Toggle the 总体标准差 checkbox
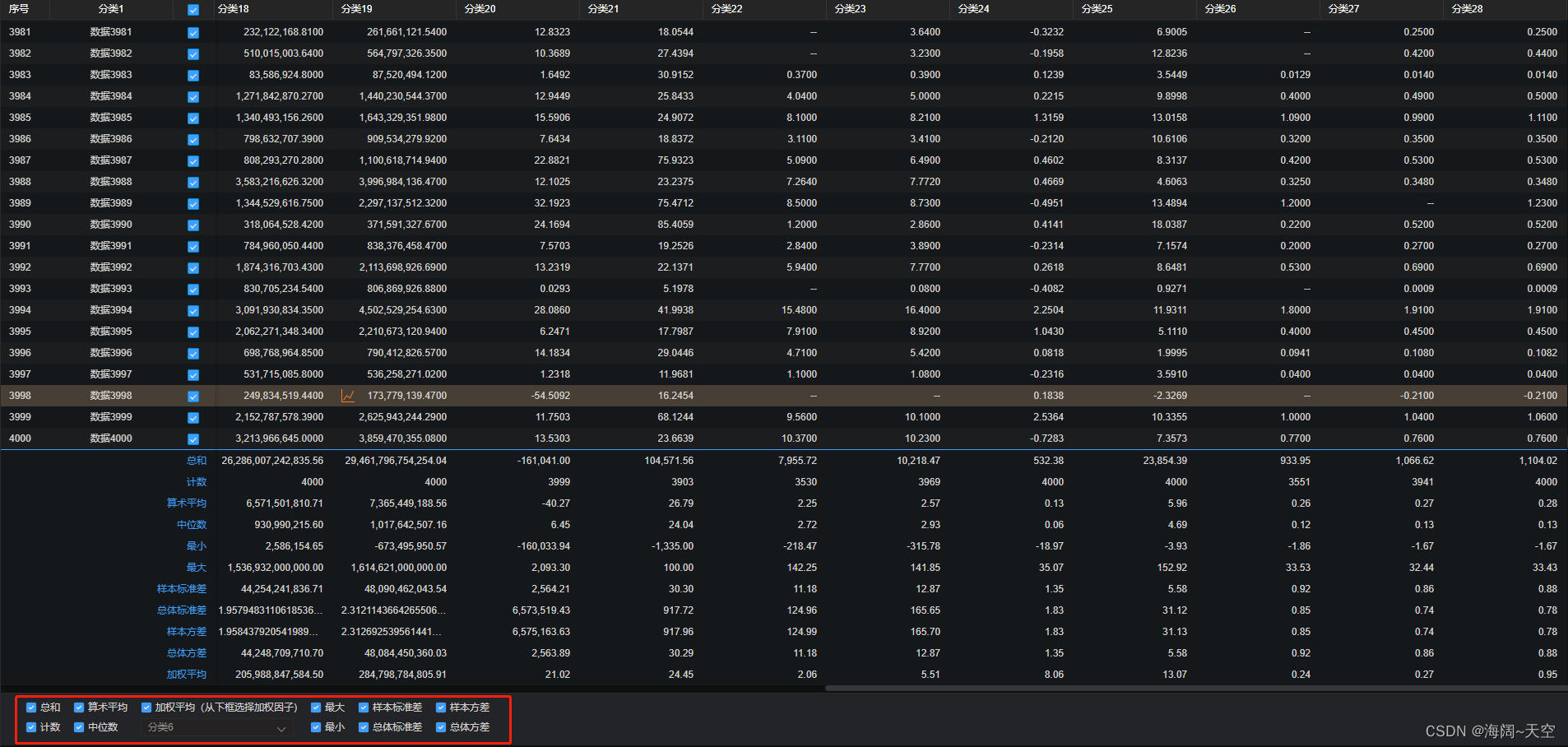This screenshot has width=1568, height=747. [x=364, y=727]
